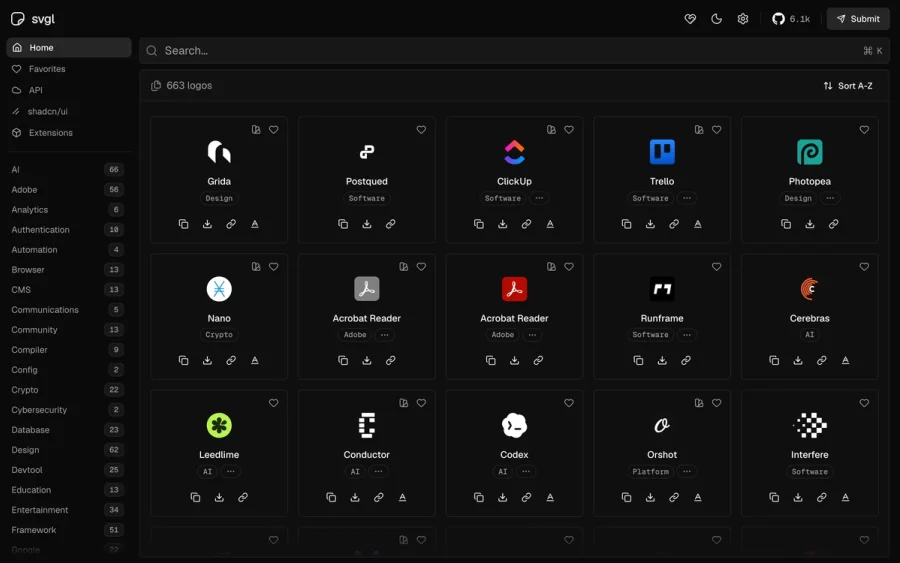Copy the Interfere logo SVG
The height and width of the screenshot is (563, 900).
[774, 497]
